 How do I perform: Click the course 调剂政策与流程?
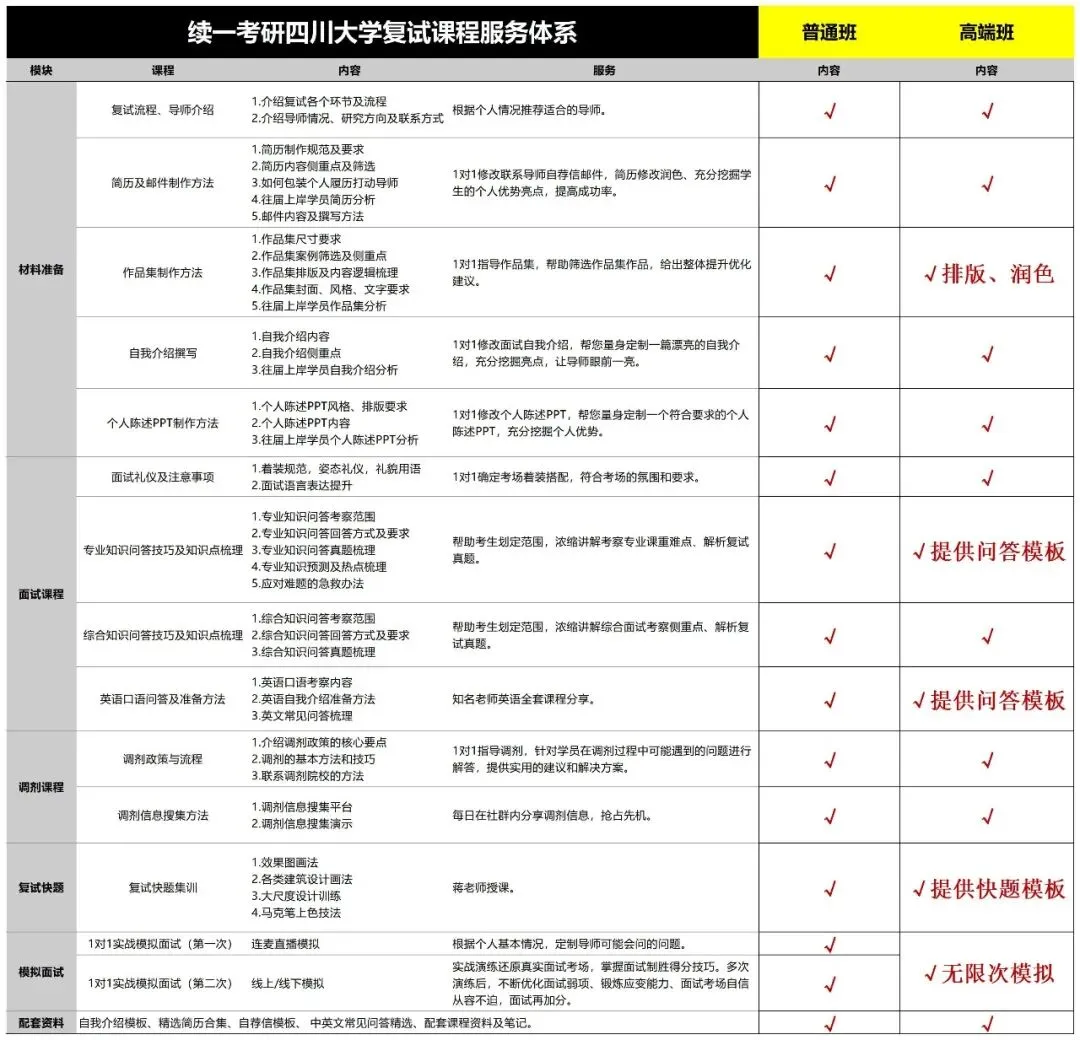pos(163,759)
